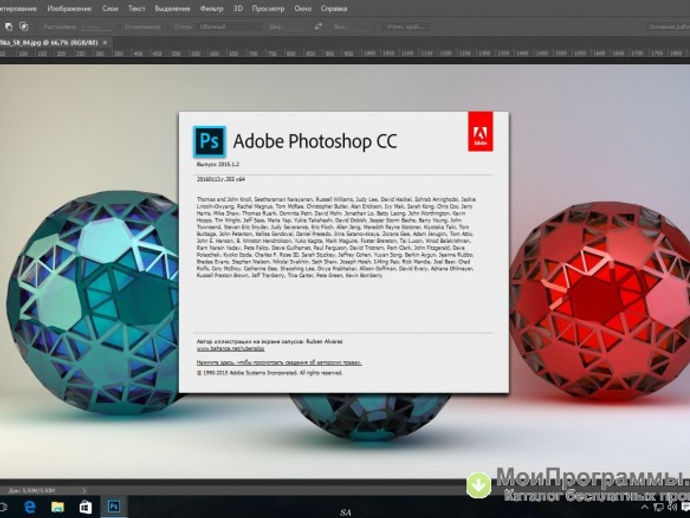
Task: Click the document size status bar text
Action: 32,490
